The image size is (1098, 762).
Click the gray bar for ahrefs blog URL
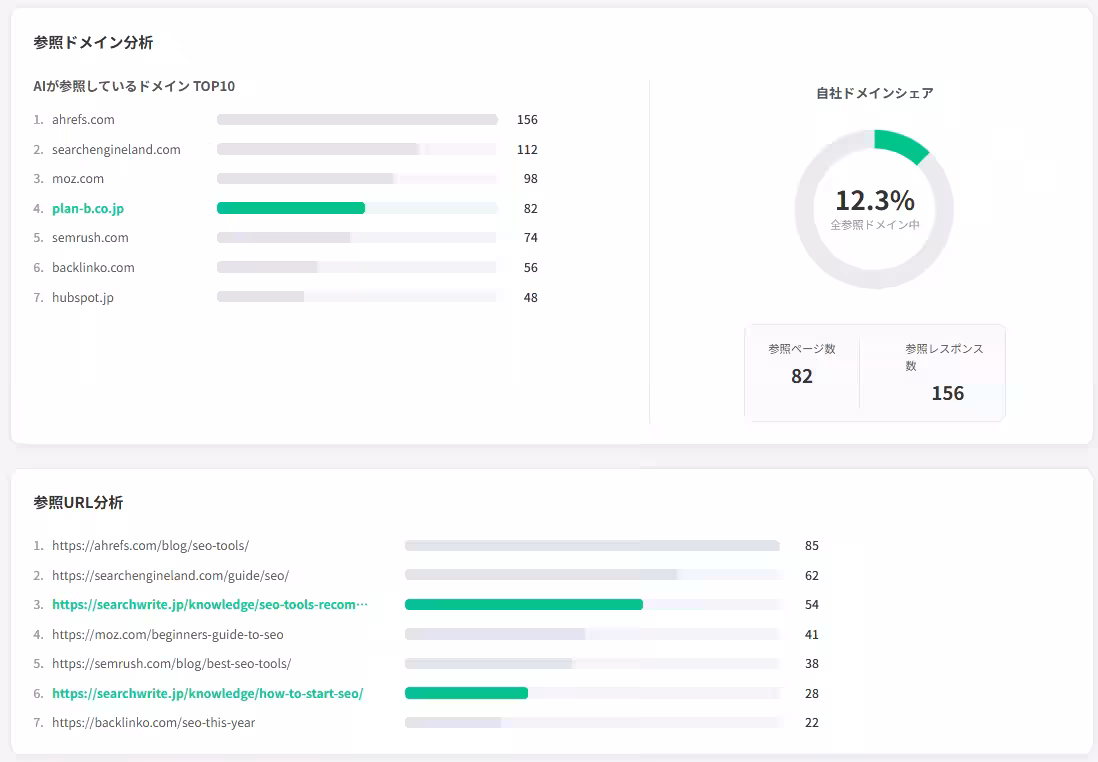point(592,546)
